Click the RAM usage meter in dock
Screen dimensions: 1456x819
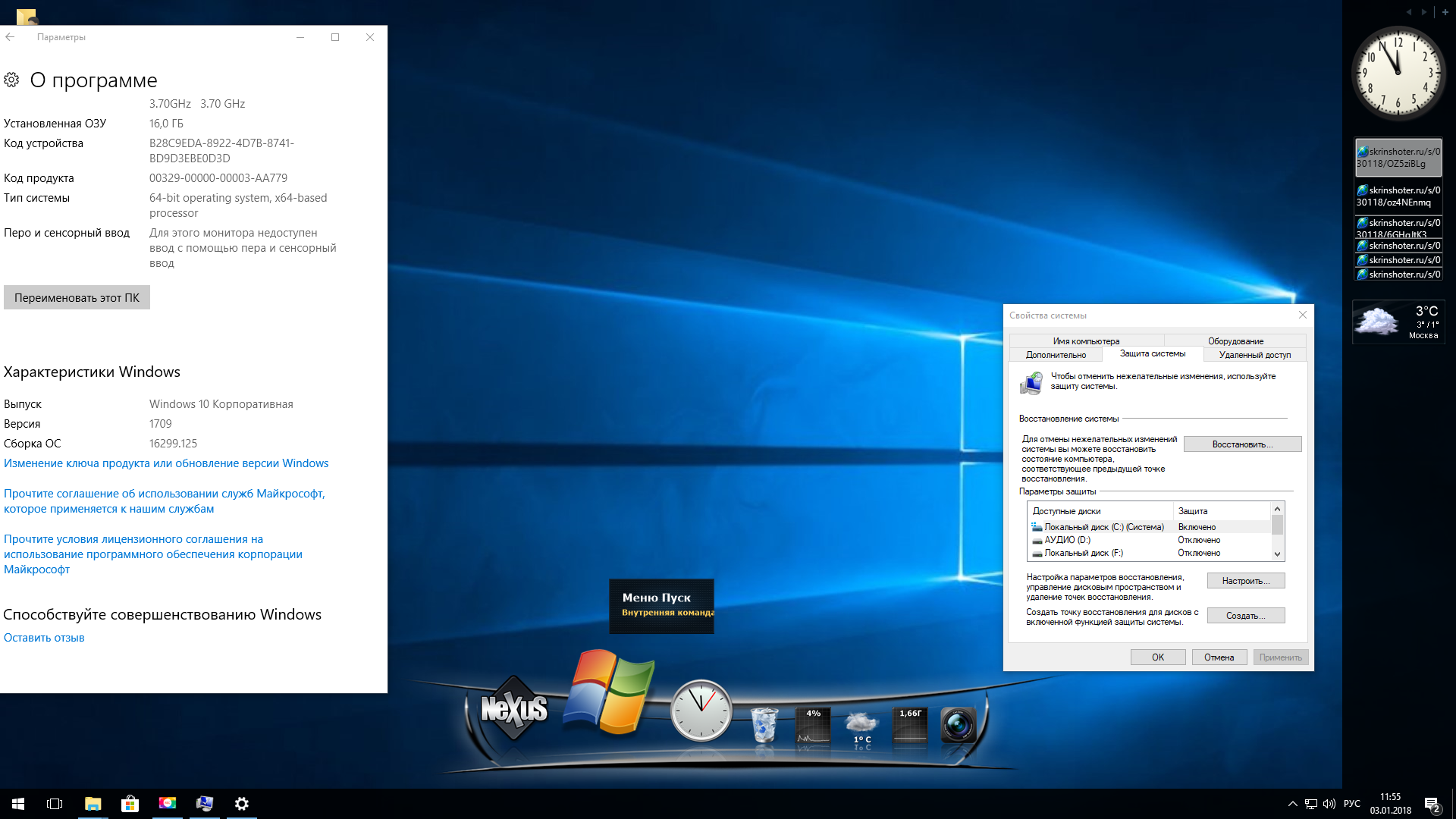[x=910, y=726]
